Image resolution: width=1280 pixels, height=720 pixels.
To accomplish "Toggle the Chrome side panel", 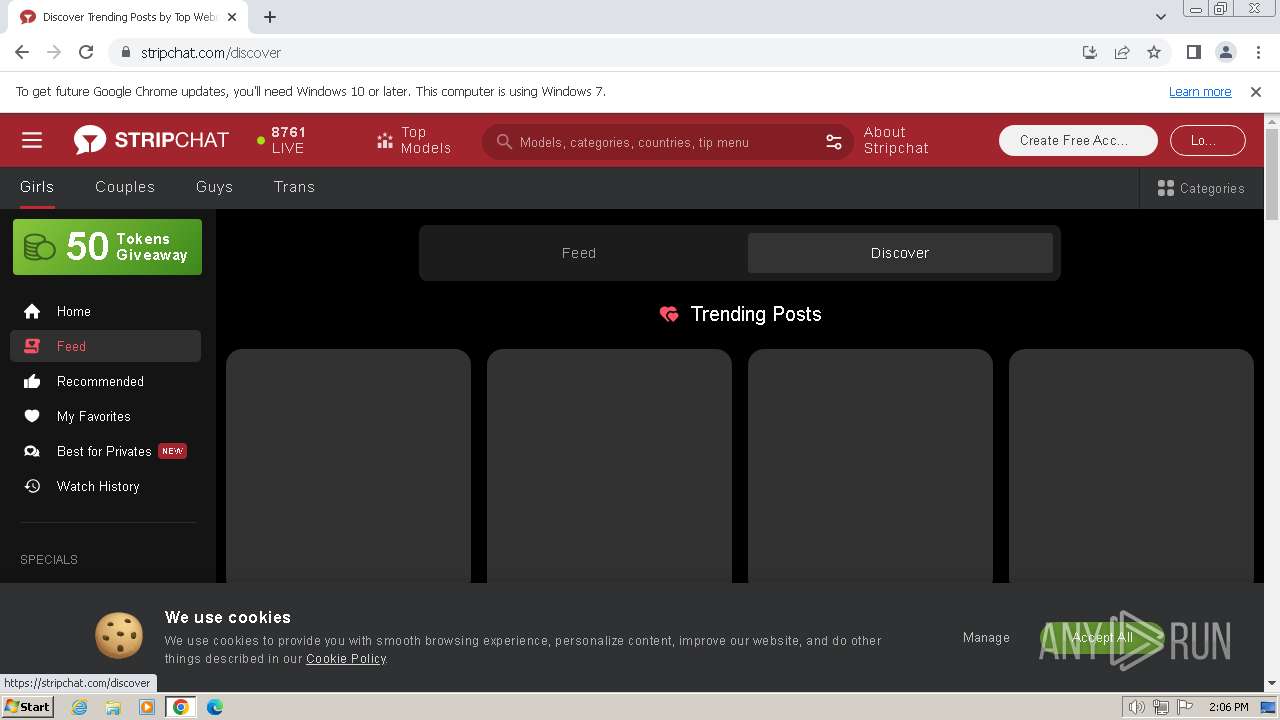I will coord(1194,52).
